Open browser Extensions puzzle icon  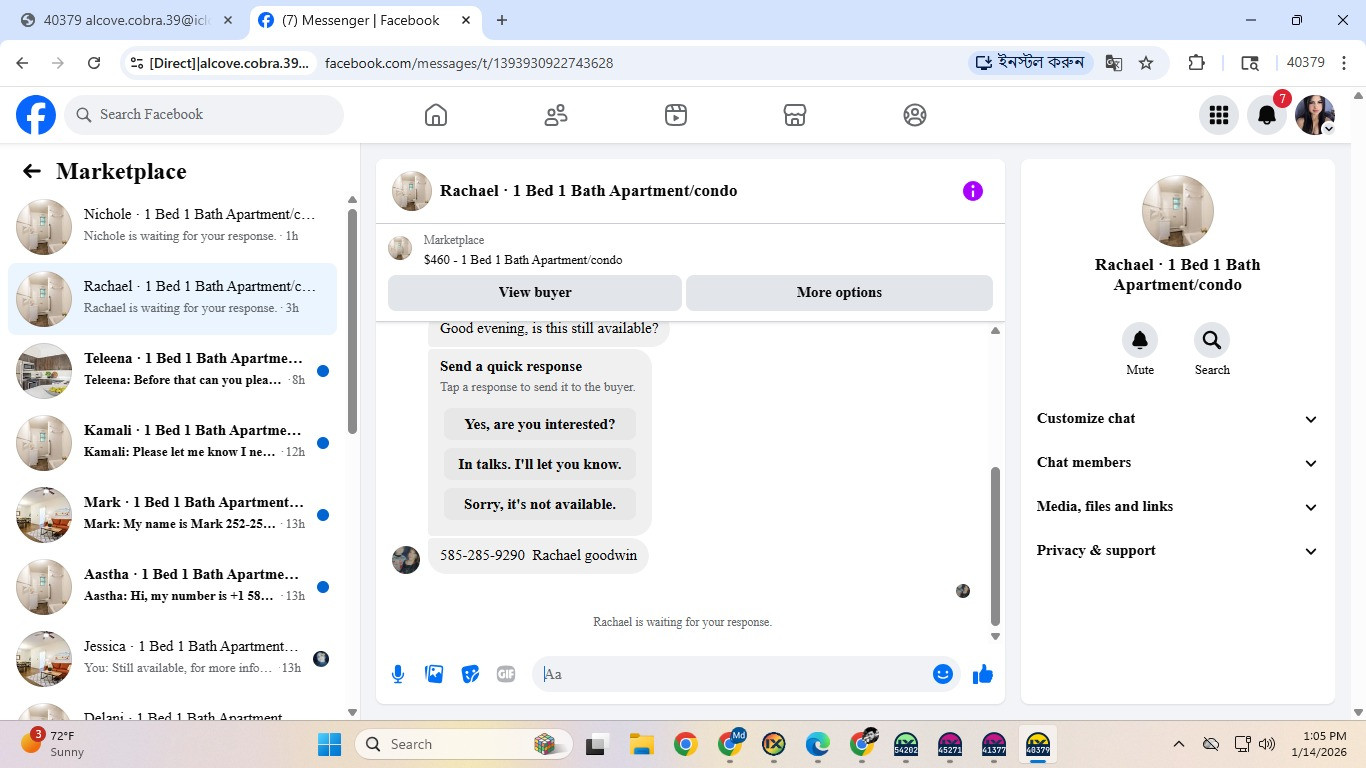tap(1196, 63)
